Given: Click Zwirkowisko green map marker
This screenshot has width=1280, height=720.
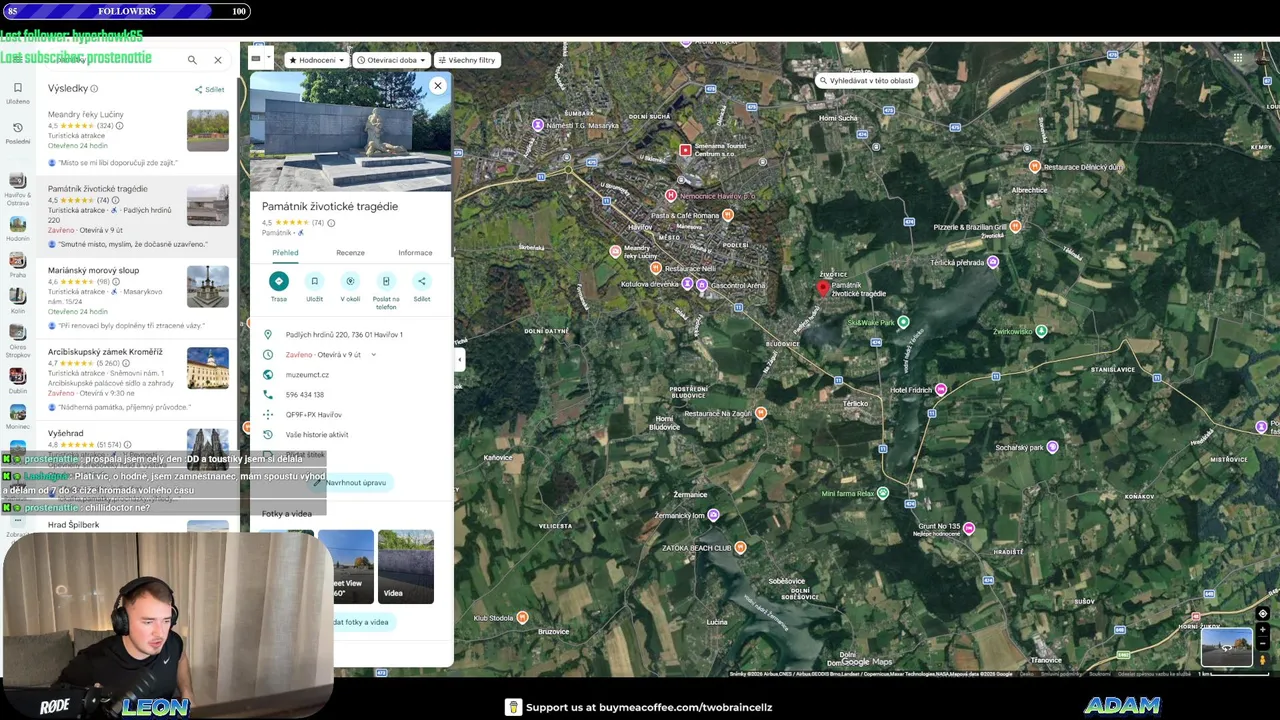Looking at the screenshot, I should click(x=1041, y=331).
